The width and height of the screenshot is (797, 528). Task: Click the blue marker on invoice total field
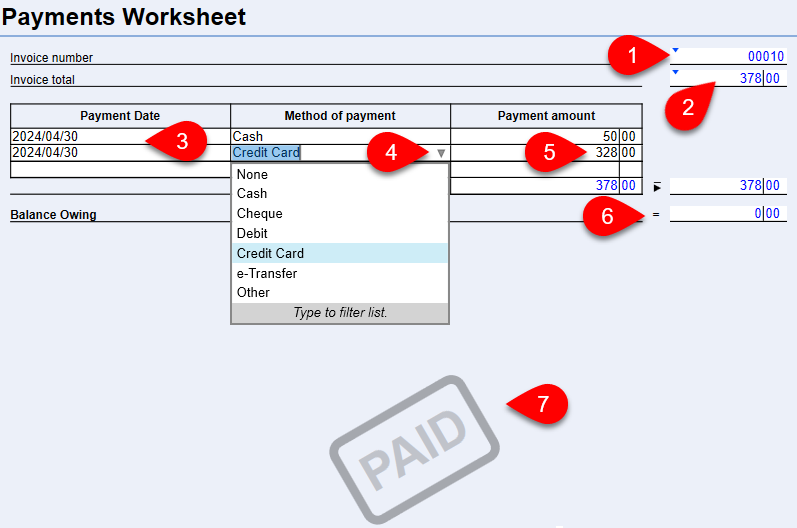pyautogui.click(x=676, y=72)
